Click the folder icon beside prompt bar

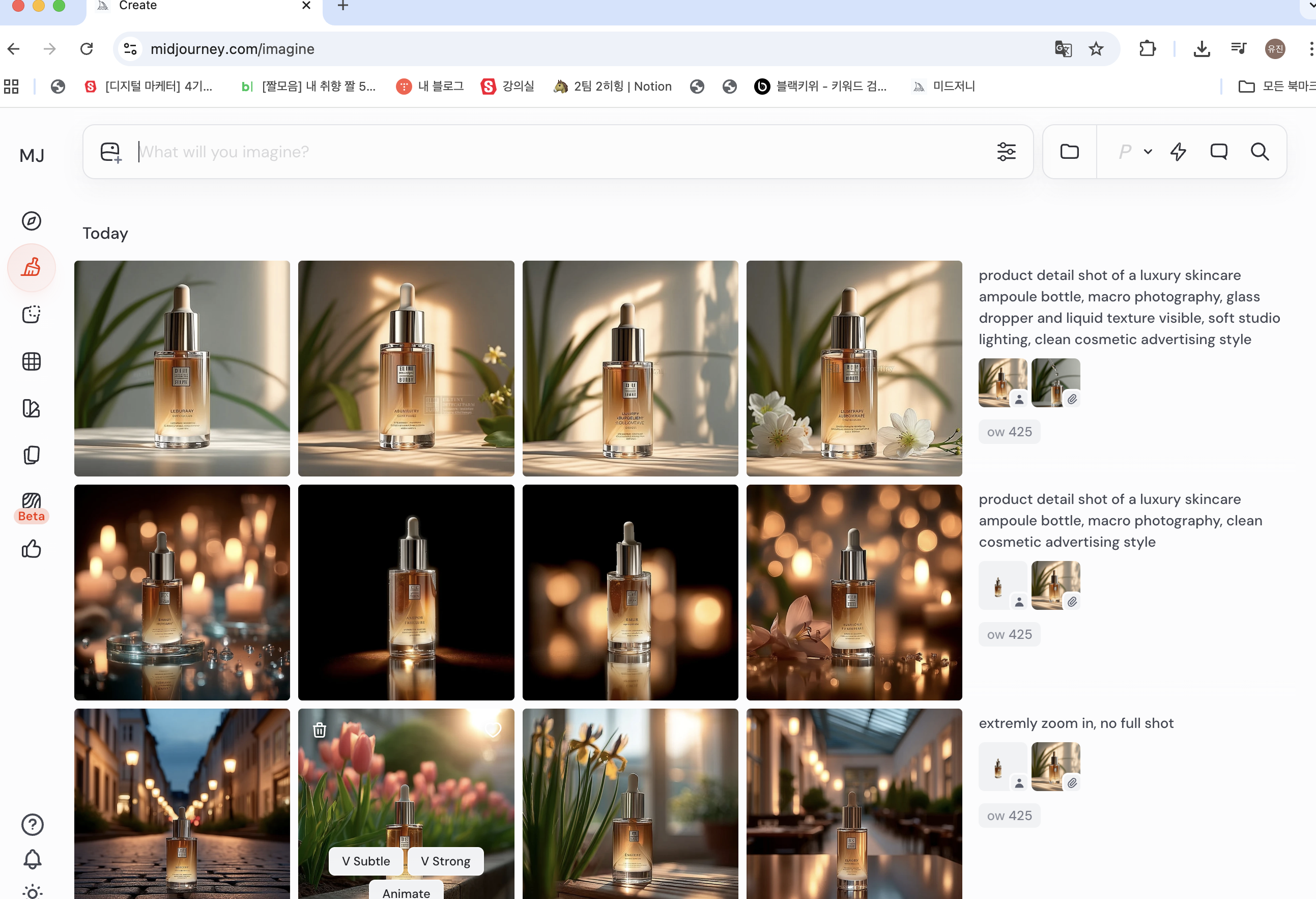[x=1069, y=152]
